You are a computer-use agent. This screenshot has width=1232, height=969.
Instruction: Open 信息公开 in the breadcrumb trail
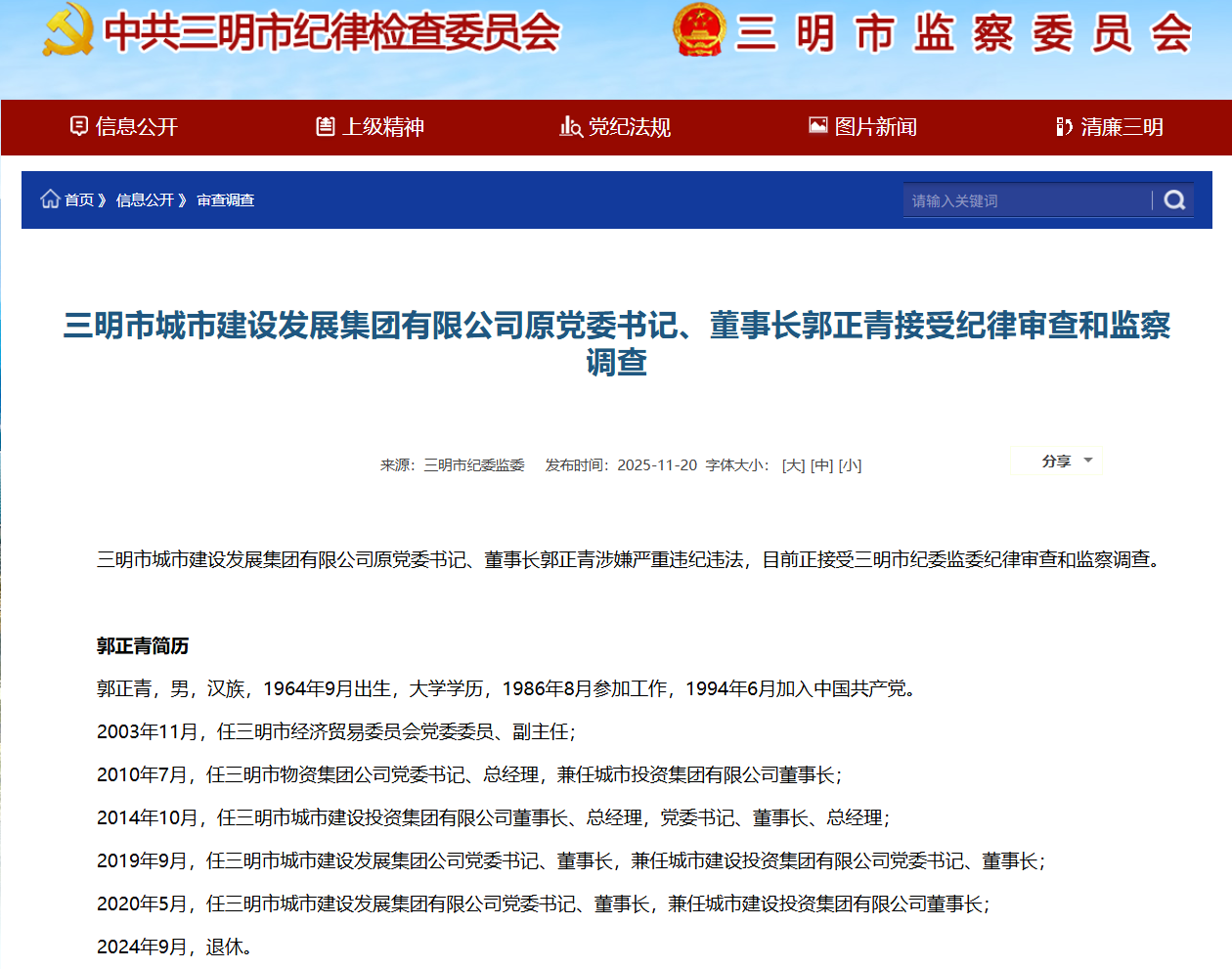coord(144,200)
